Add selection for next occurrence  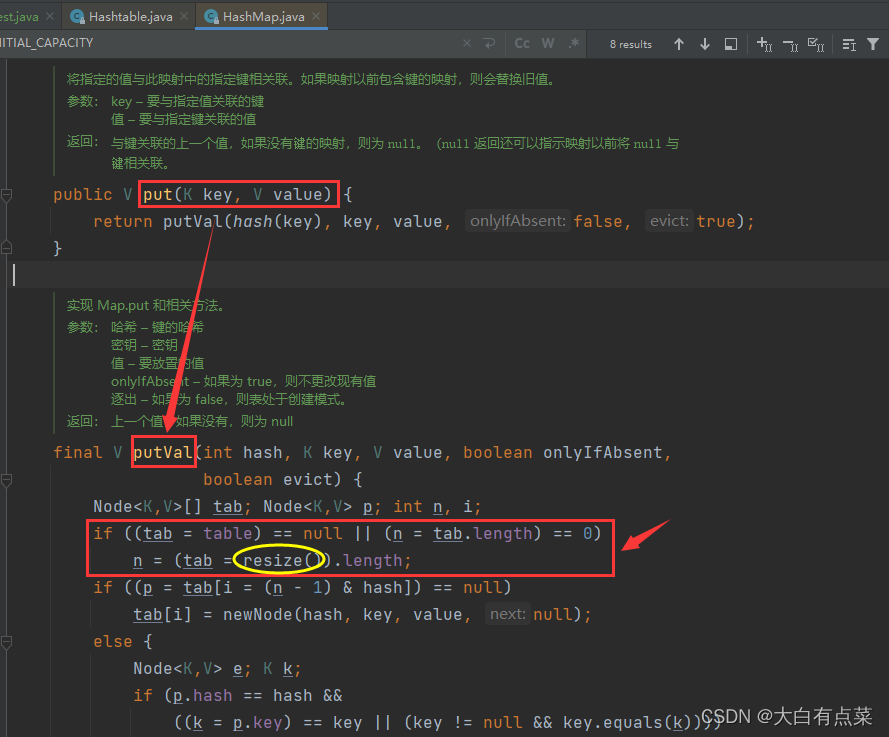[764, 44]
